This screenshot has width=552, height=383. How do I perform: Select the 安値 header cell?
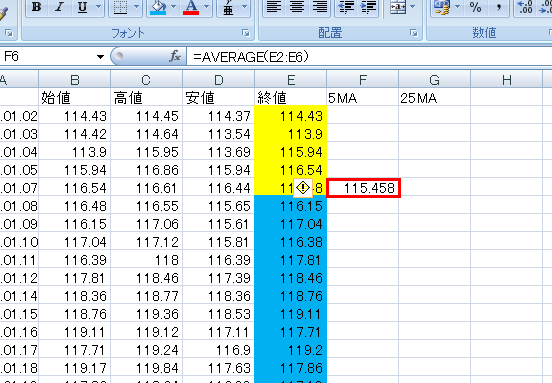pos(219,97)
